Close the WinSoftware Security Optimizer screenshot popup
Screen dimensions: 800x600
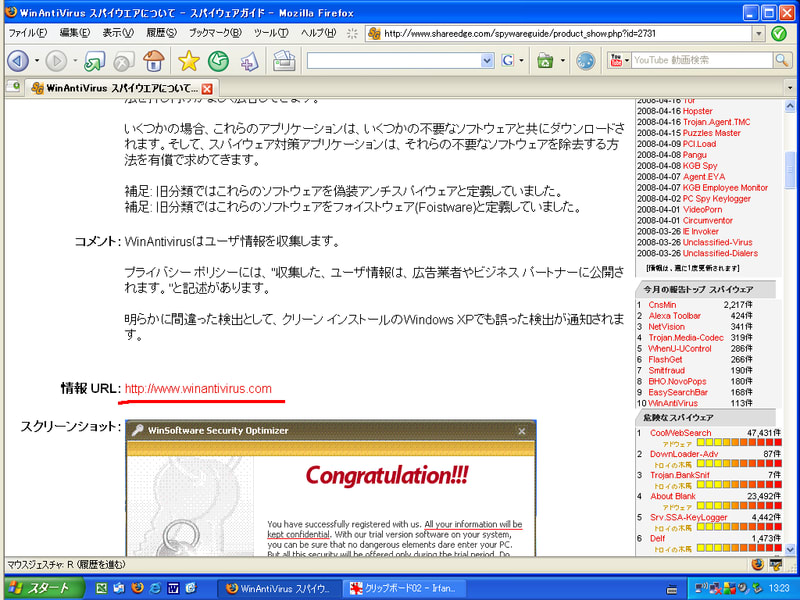521,430
